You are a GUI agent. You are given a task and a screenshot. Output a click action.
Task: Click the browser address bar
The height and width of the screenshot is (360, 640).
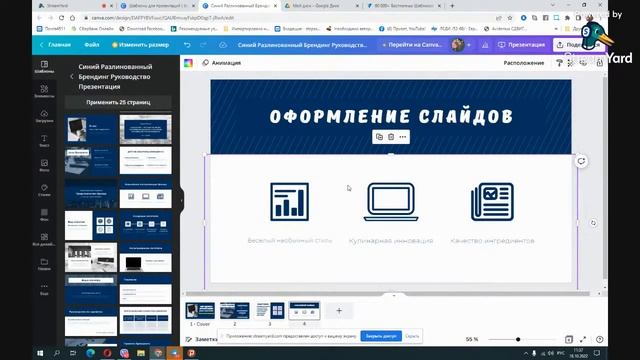[x=286, y=18]
